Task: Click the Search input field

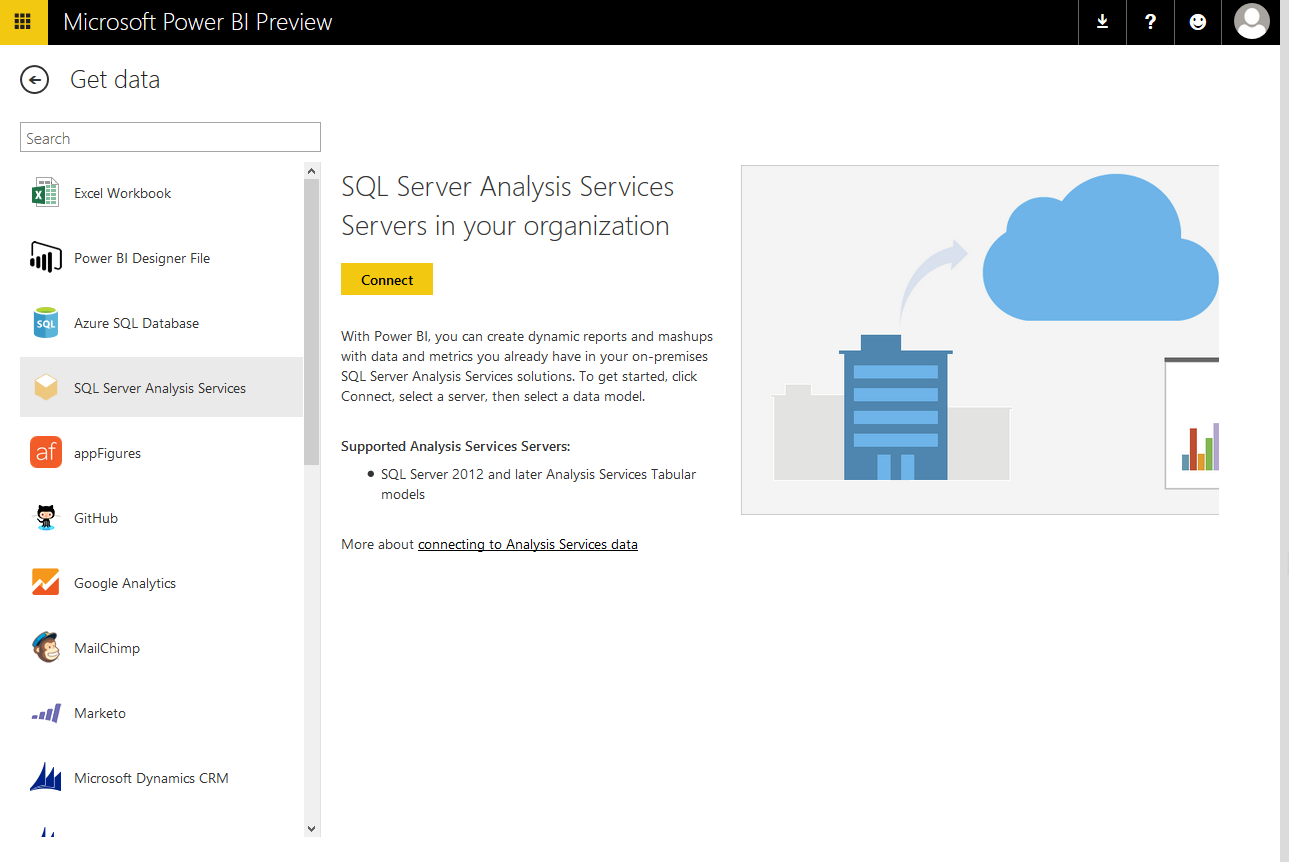Action: tap(170, 138)
